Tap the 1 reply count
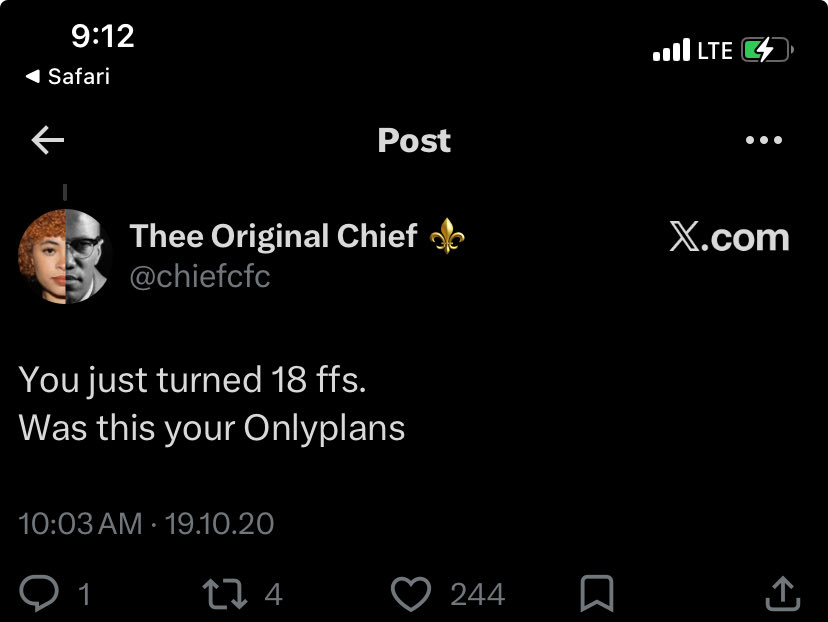The image size is (828, 622). pyautogui.click(x=84, y=595)
